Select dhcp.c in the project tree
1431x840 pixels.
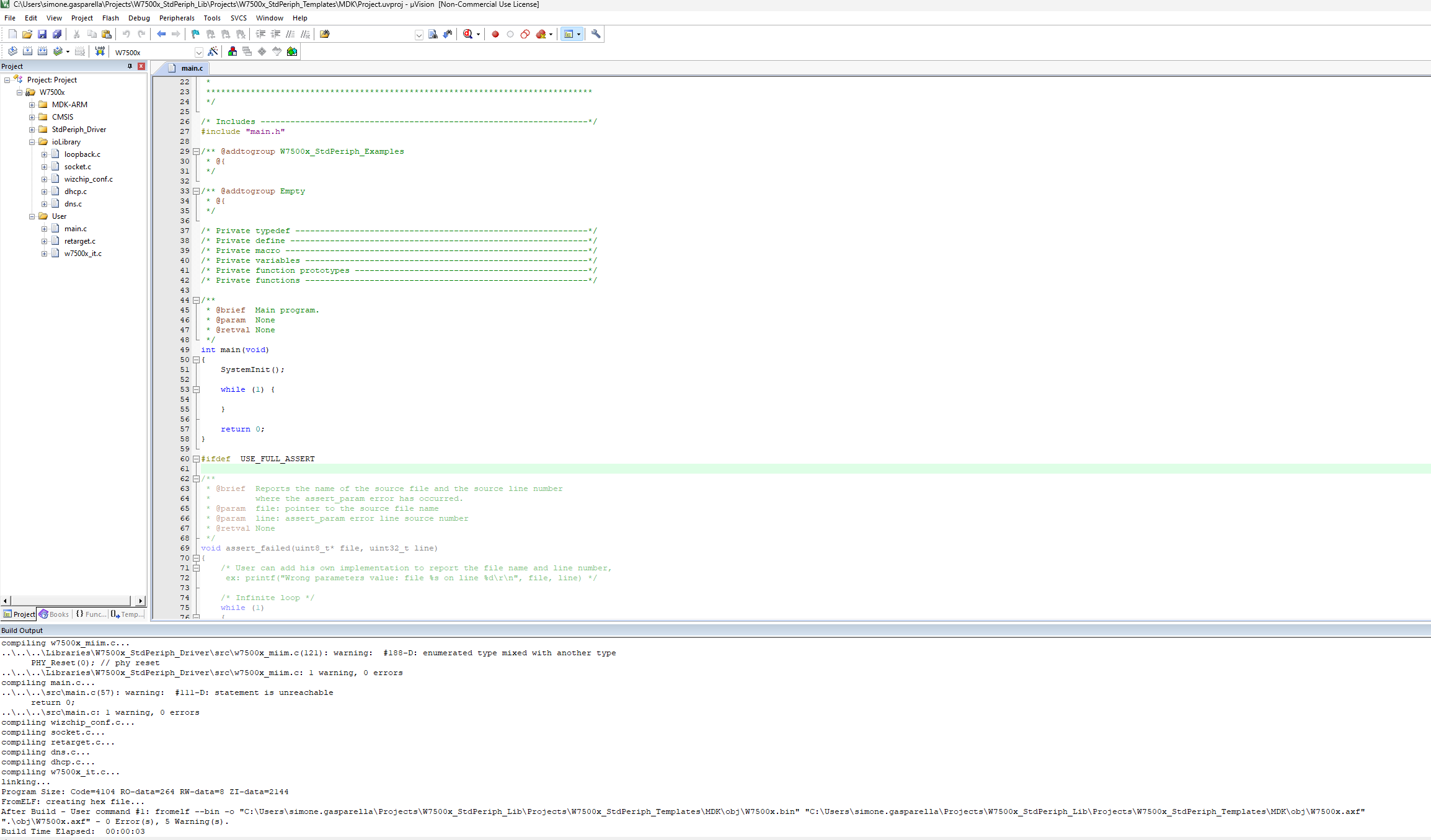coord(75,192)
